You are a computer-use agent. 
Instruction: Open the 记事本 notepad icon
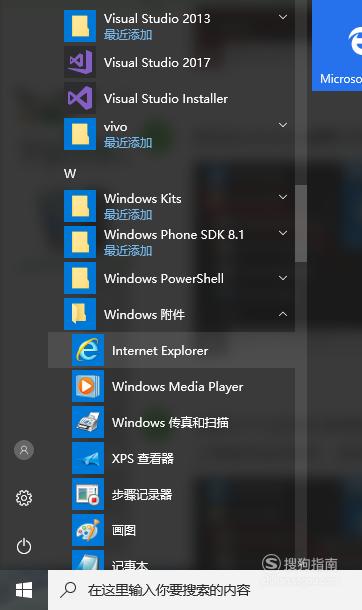coord(88,560)
